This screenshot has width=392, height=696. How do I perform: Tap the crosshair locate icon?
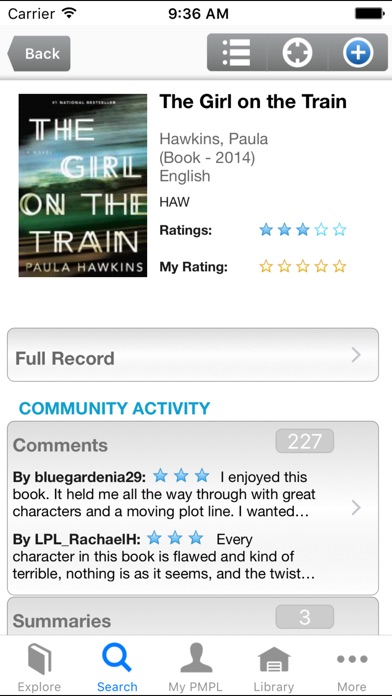click(297, 53)
